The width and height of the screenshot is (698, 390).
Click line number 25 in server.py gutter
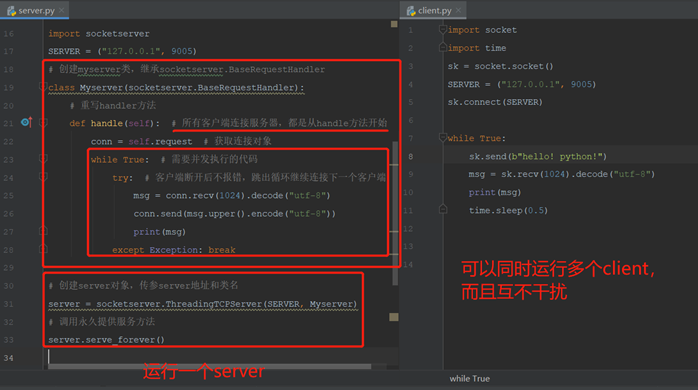click(8, 196)
